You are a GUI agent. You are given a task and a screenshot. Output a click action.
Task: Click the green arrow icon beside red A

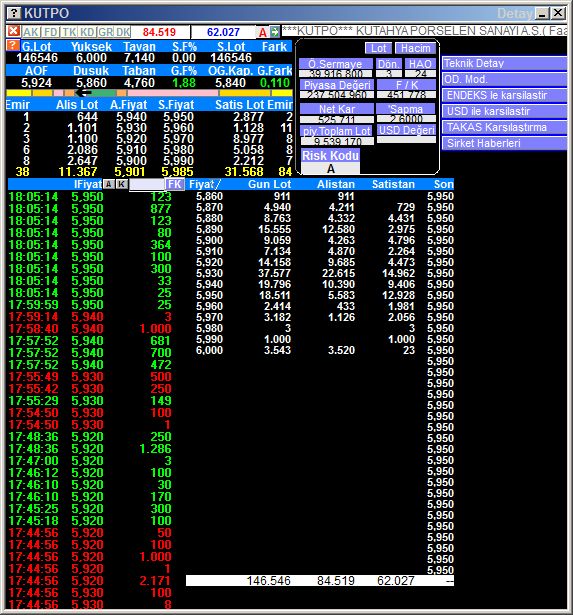click(275, 32)
